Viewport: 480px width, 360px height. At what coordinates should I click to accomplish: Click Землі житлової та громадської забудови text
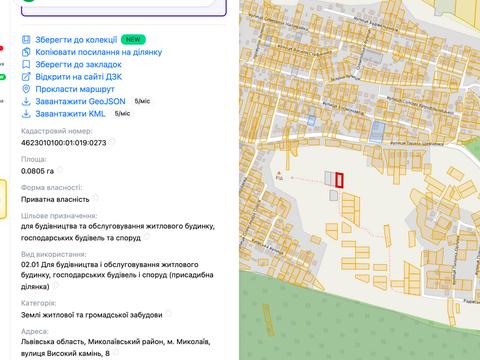[92, 315]
